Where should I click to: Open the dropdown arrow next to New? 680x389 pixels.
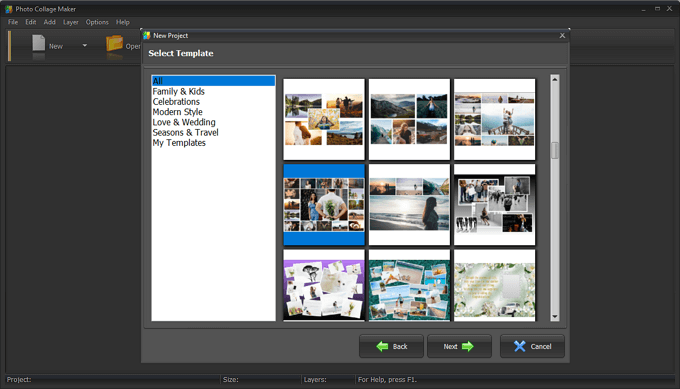click(x=85, y=45)
